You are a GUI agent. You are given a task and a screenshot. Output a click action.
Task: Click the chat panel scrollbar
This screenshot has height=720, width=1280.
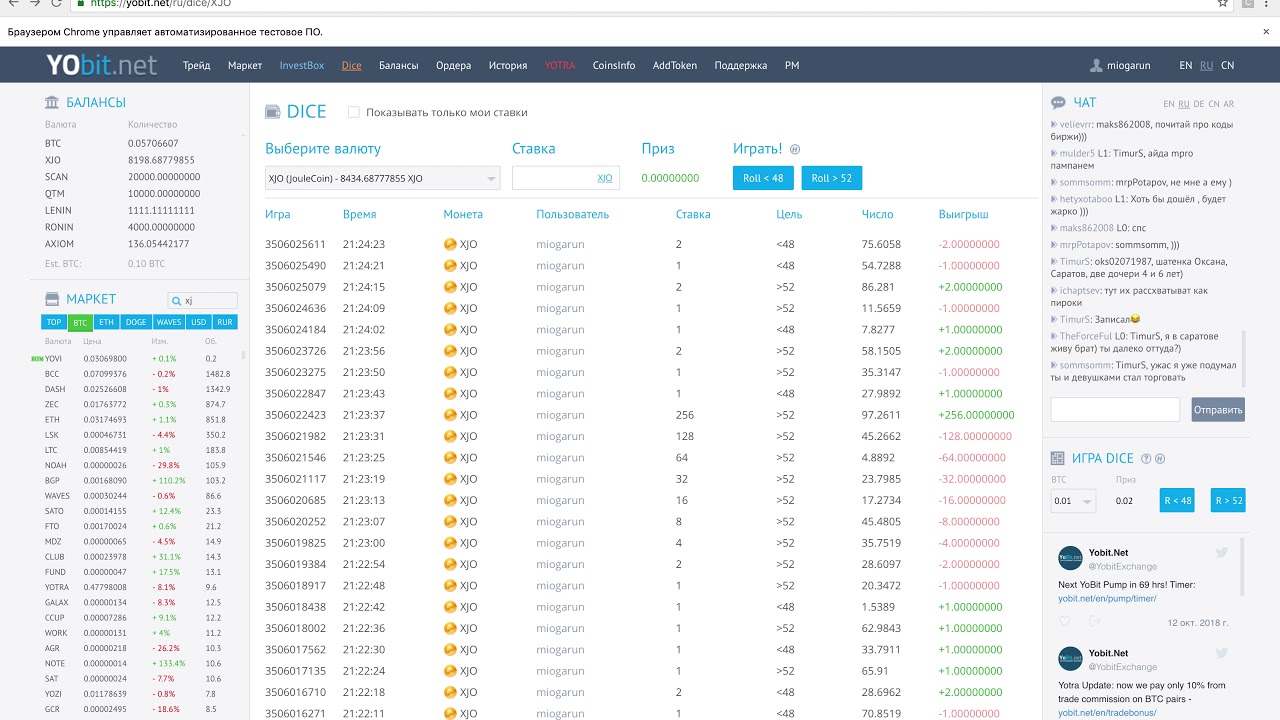coord(1244,358)
